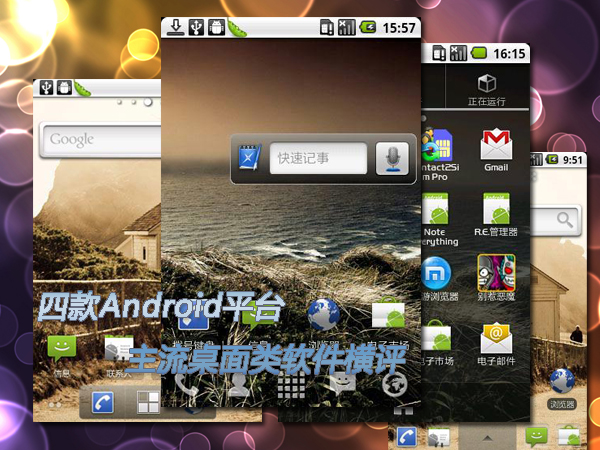This screenshot has width=600, height=450.
Task: Tap the green pea pod icon on the 15:57 status bar
Action: pos(237,28)
